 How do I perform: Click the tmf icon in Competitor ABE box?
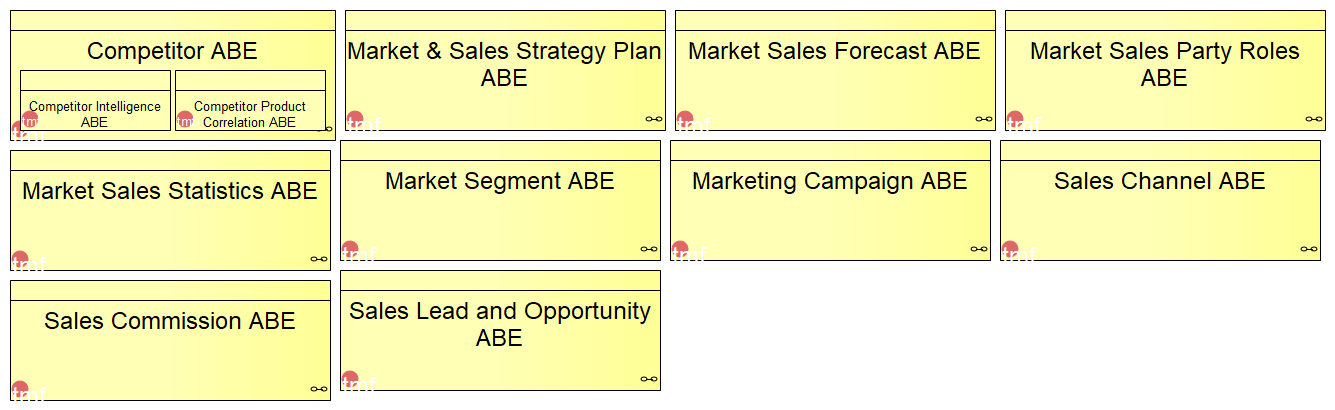coord(18,129)
